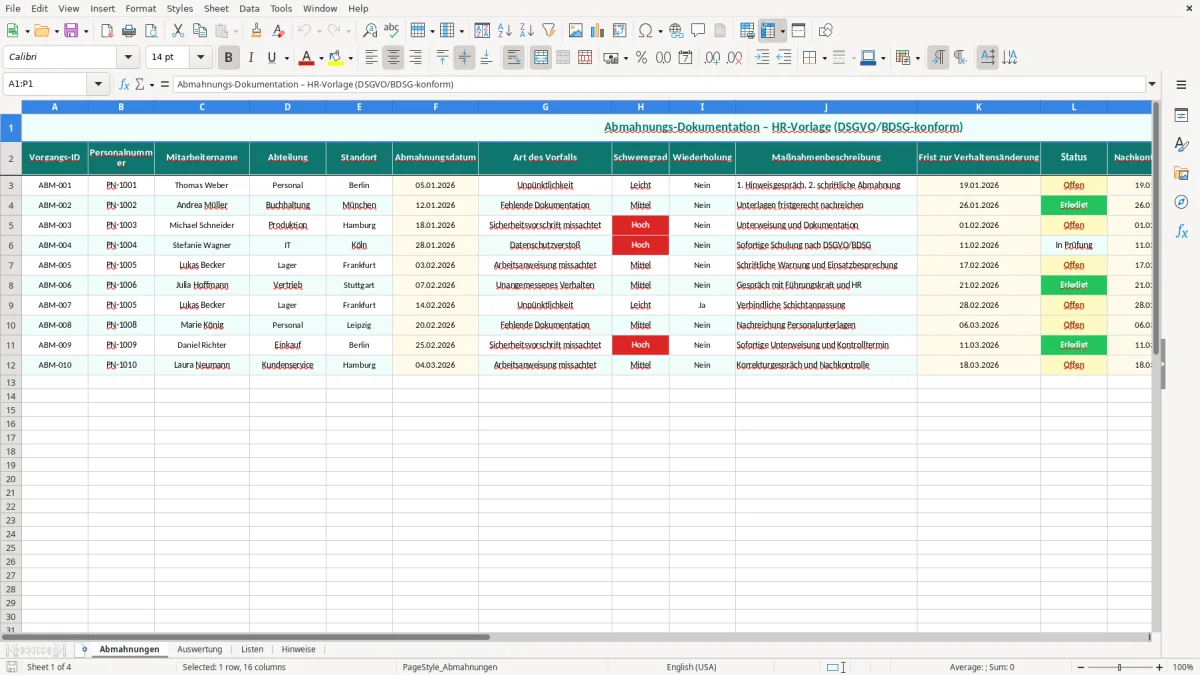The image size is (1200, 675).
Task: Click the Save document icon
Action: (x=71, y=31)
